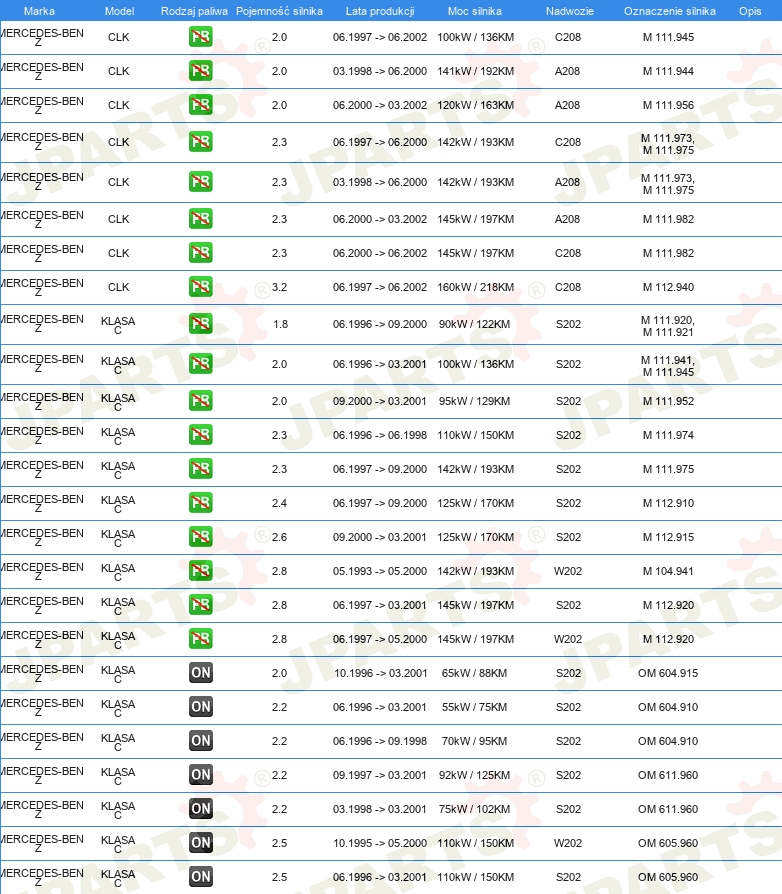
Task: Click production years 09.1997 -> 03.2001
Action: [380, 775]
